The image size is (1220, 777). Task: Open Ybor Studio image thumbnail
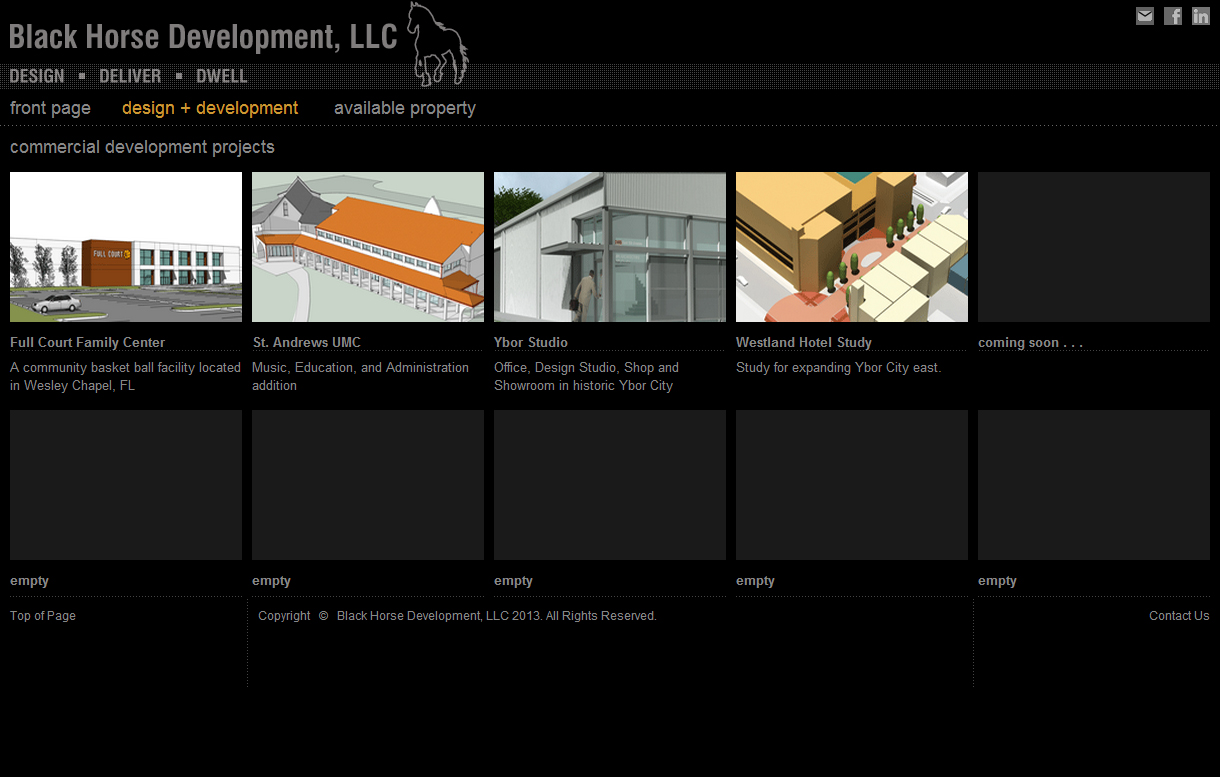(610, 247)
